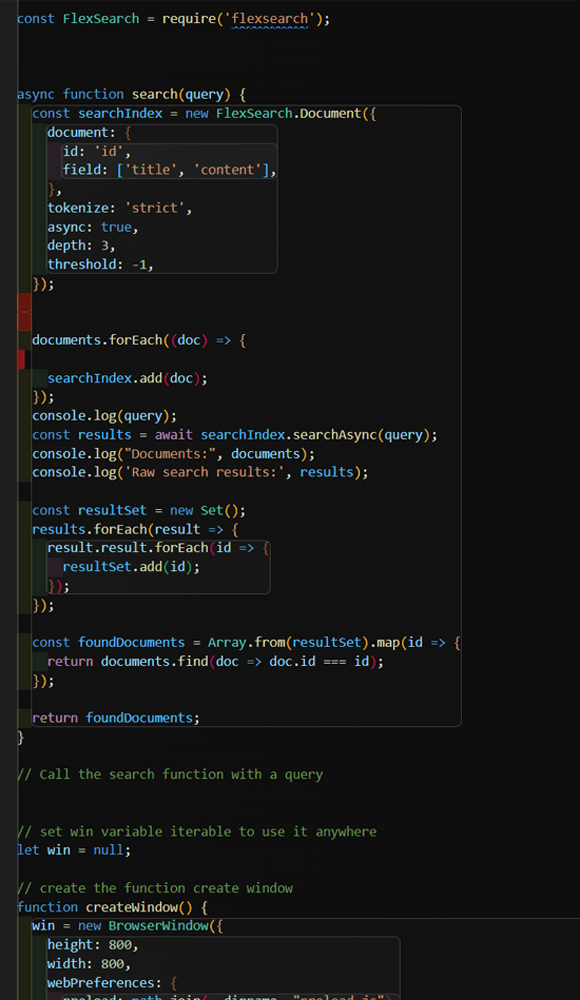580x1000 pixels.
Task: Click the 'true' value of the async option
Action: (x=116, y=227)
